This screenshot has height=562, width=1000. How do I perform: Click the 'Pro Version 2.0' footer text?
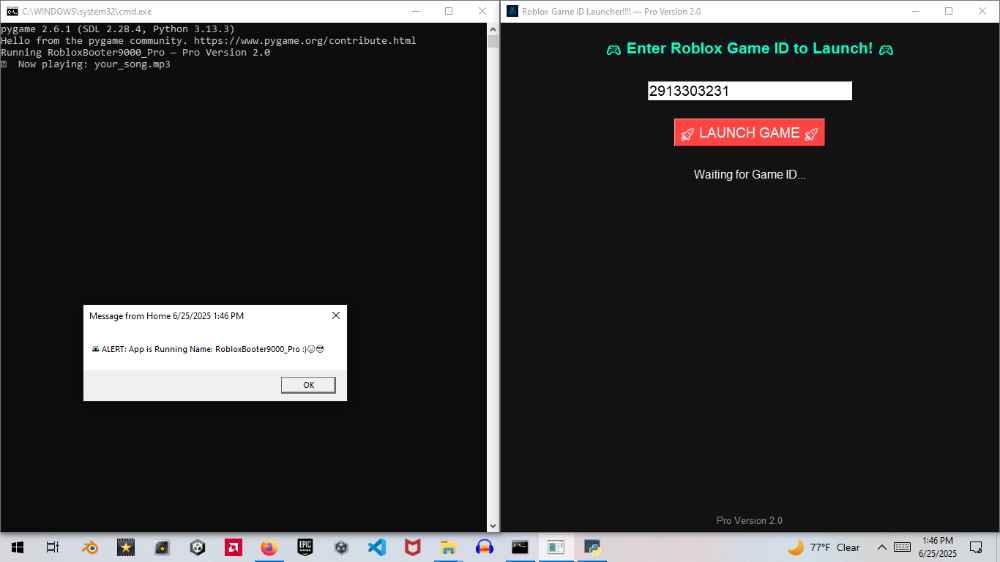749,521
